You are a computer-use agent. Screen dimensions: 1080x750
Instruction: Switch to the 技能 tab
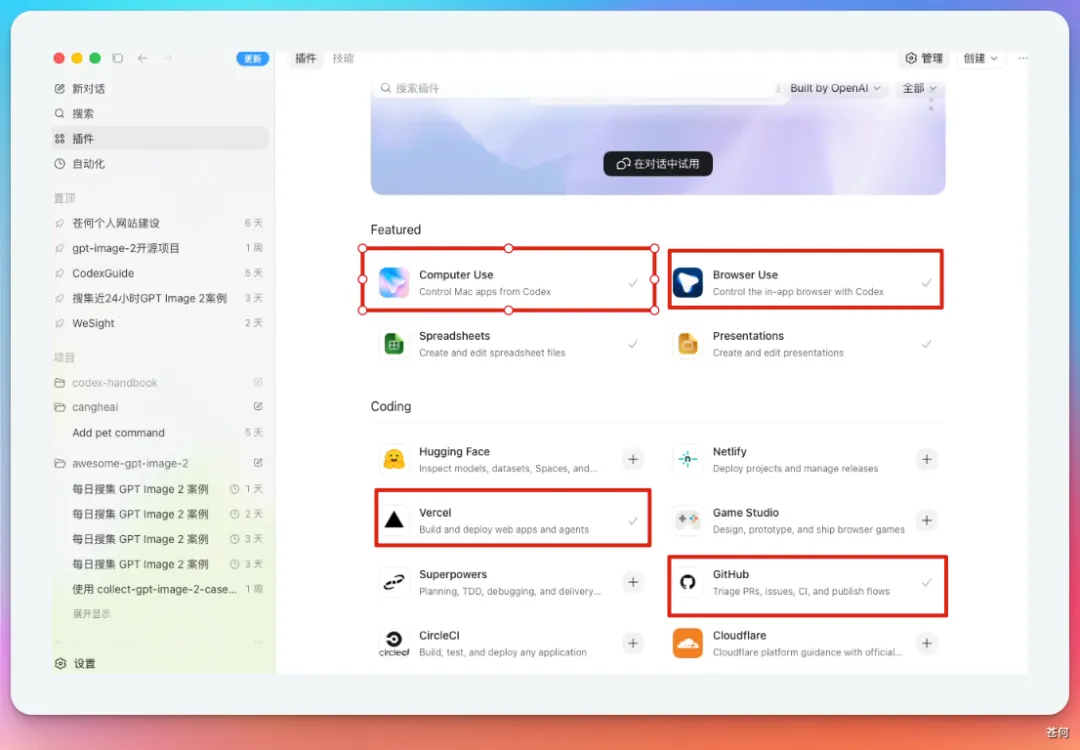click(x=343, y=59)
